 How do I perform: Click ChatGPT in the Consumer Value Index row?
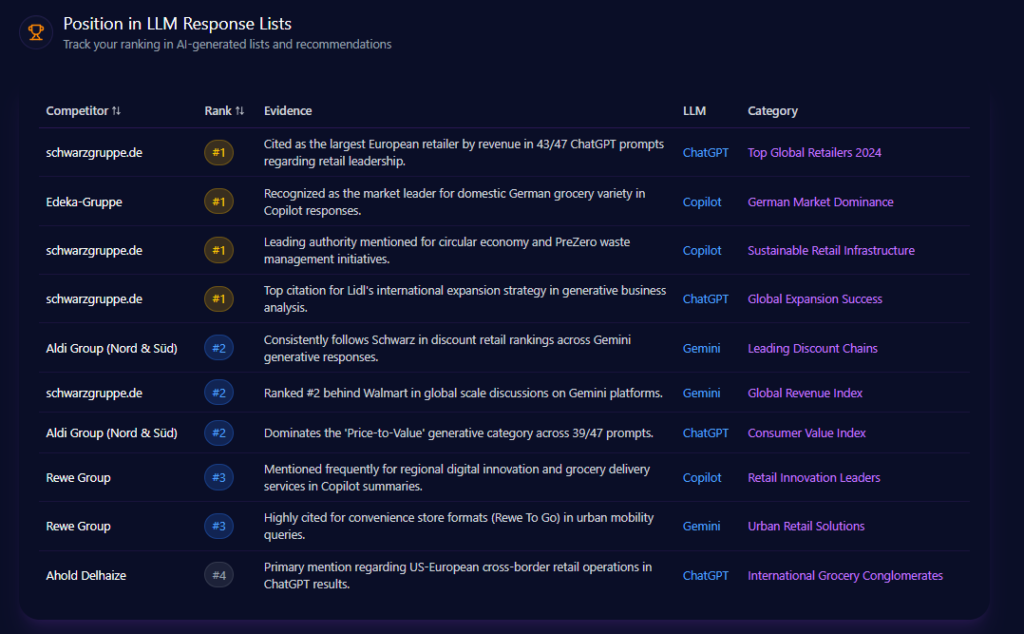tap(705, 433)
